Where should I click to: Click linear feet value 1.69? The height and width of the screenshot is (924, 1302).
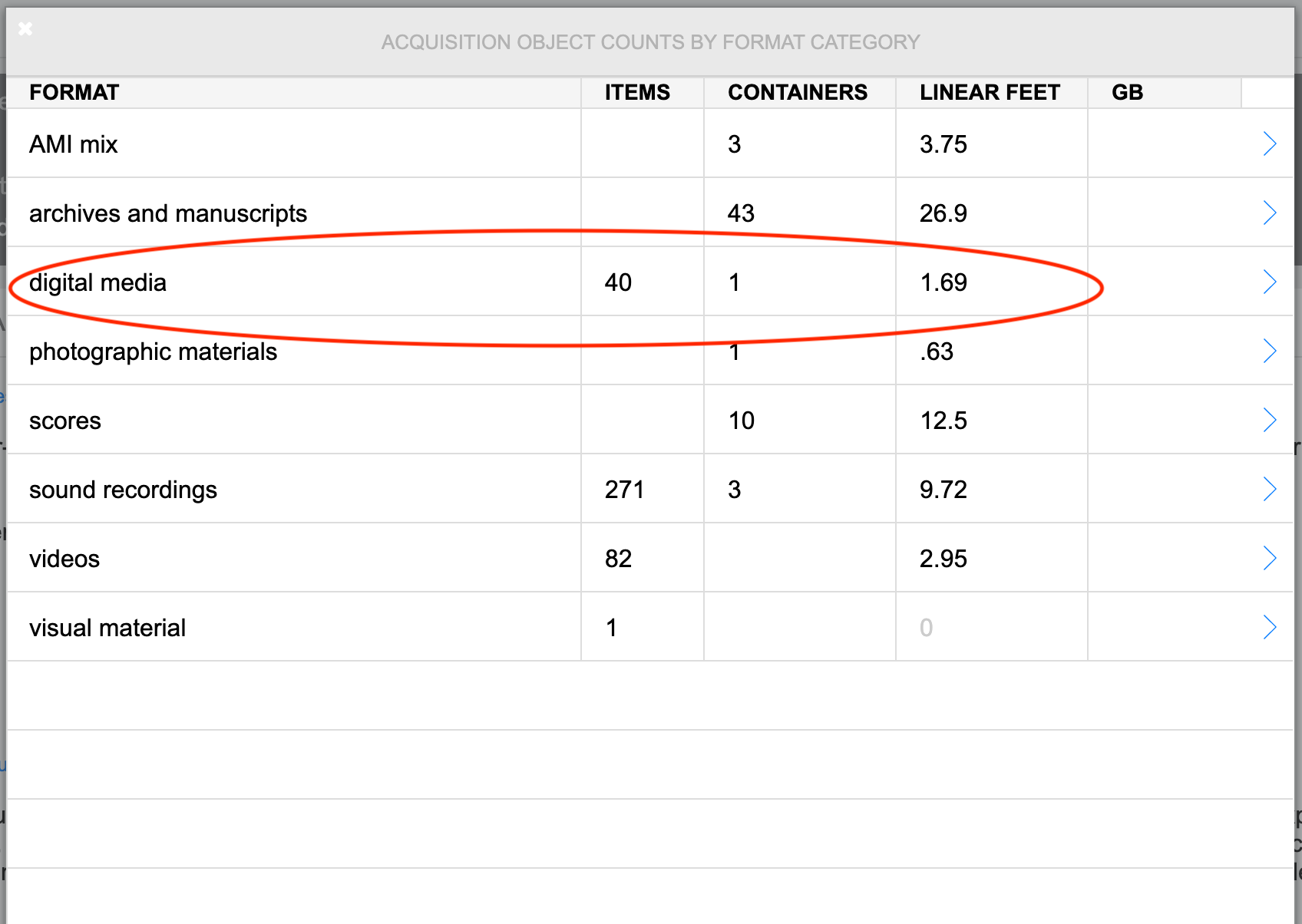click(x=943, y=282)
